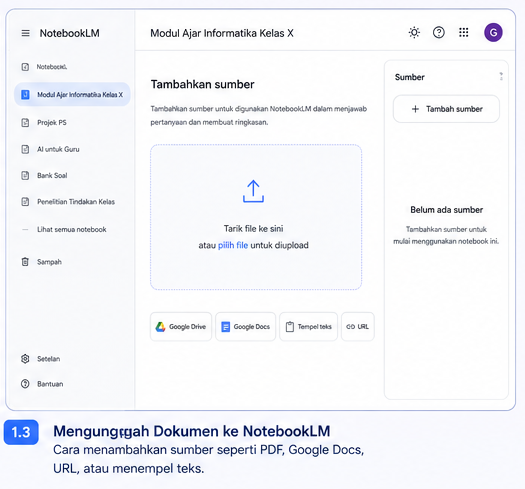Click the pilih file link
525x489 pixels.
coord(233,245)
